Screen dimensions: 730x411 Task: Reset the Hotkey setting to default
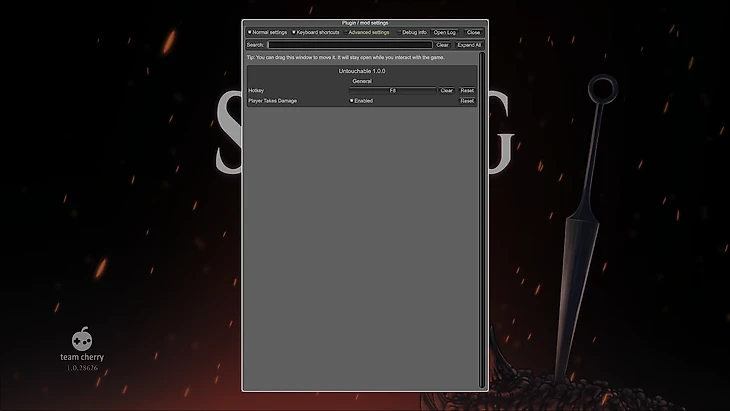[x=467, y=91]
